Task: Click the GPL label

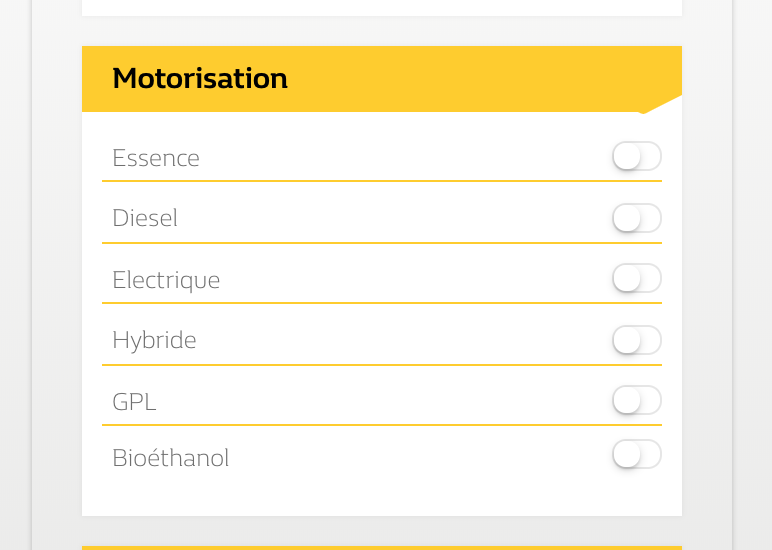Action: pos(134,402)
